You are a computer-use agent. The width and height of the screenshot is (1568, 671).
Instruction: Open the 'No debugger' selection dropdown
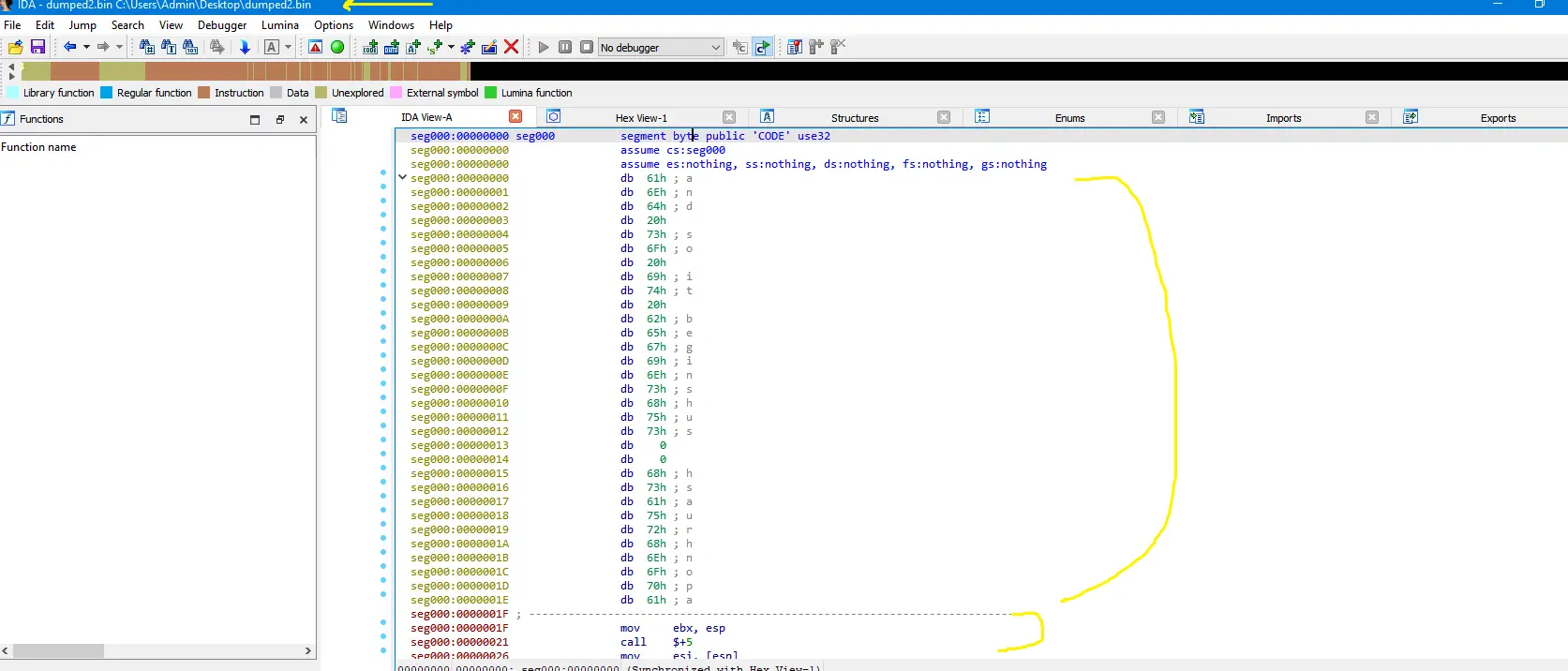click(x=661, y=47)
